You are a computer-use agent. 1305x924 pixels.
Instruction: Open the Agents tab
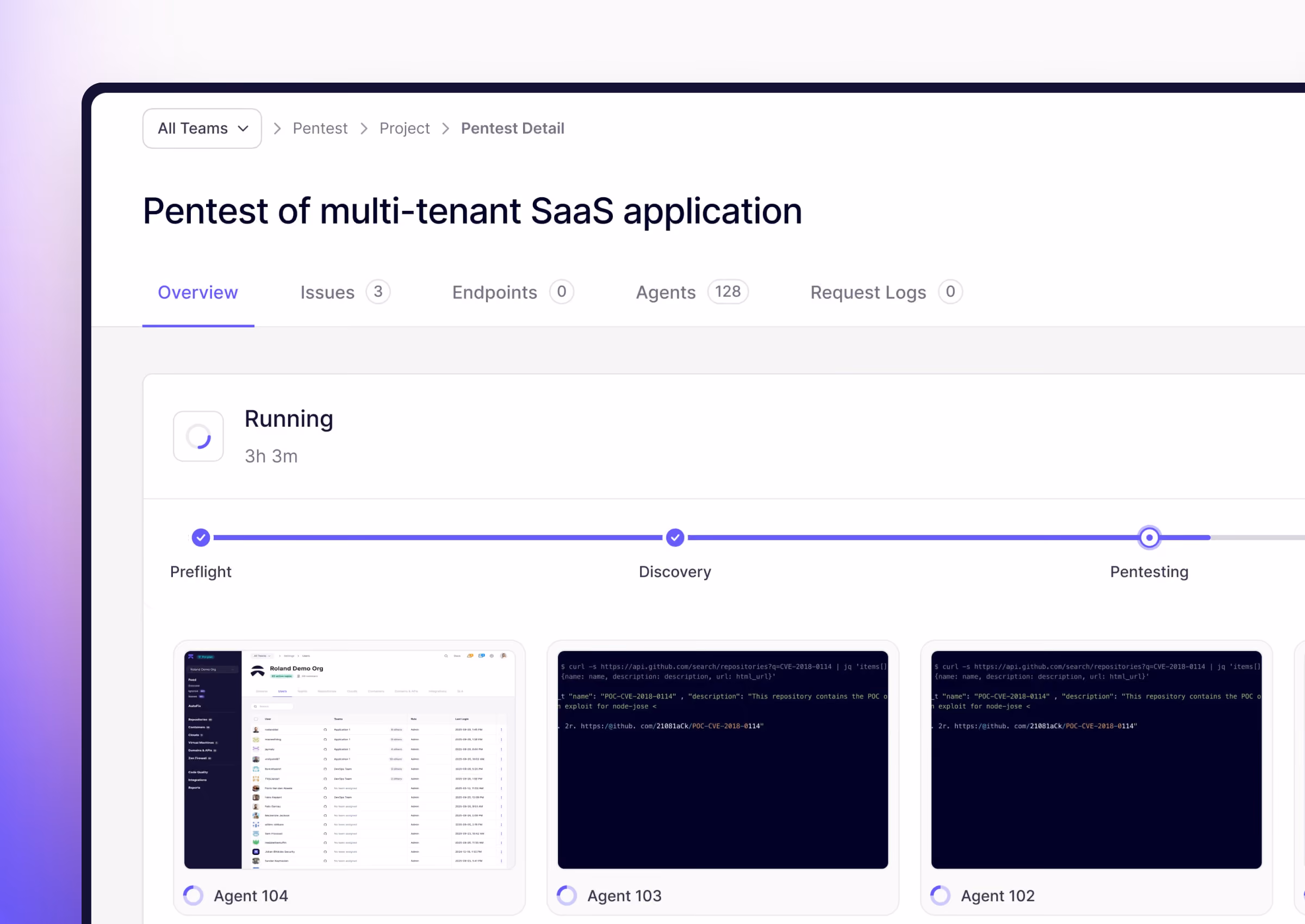pyautogui.click(x=692, y=292)
